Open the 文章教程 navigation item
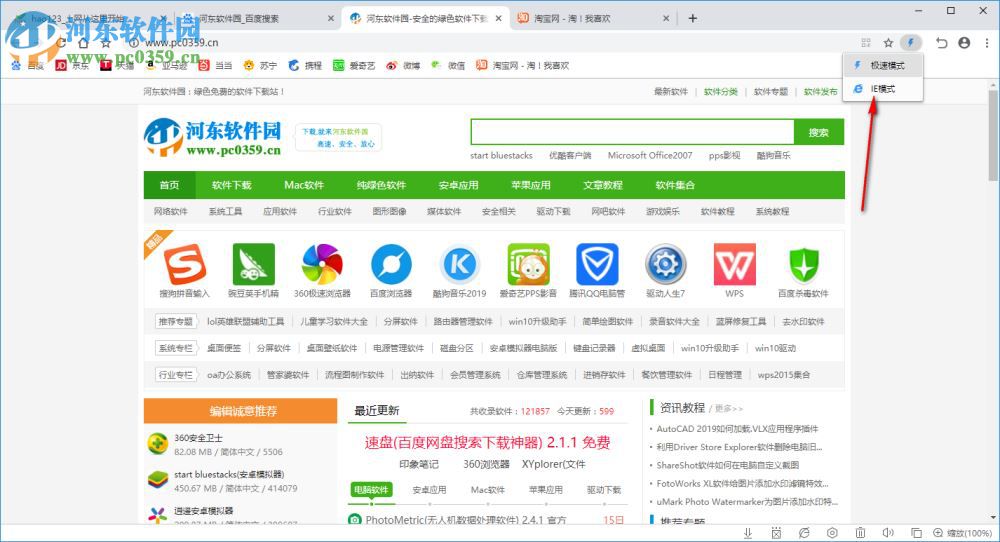The height and width of the screenshot is (542, 1000). point(603,185)
